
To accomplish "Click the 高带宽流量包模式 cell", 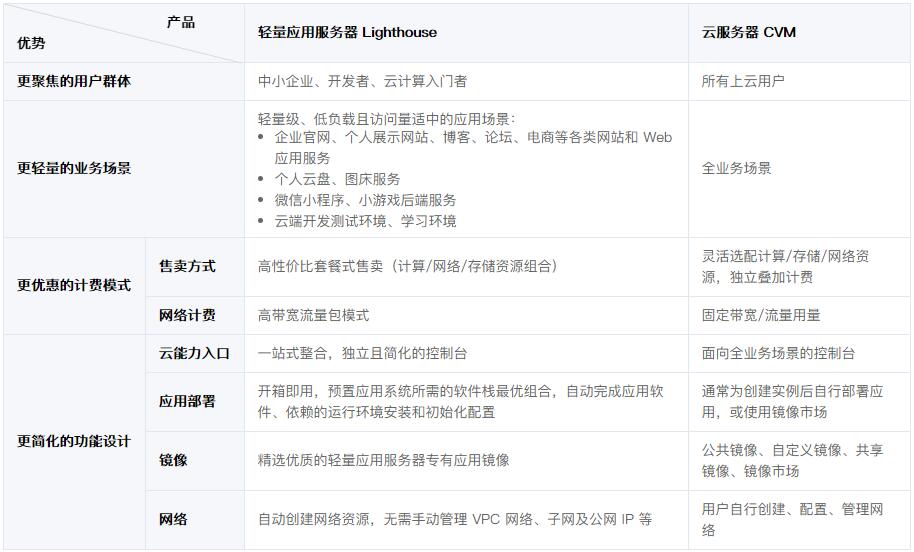I will coord(314,315).
